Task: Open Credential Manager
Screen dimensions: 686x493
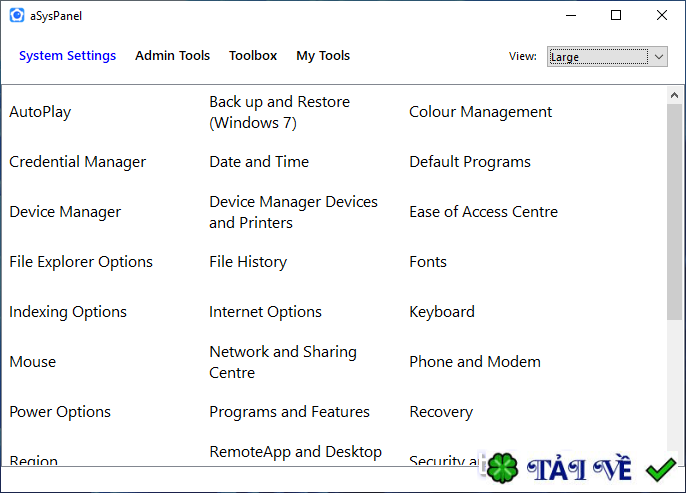Action: [x=77, y=162]
